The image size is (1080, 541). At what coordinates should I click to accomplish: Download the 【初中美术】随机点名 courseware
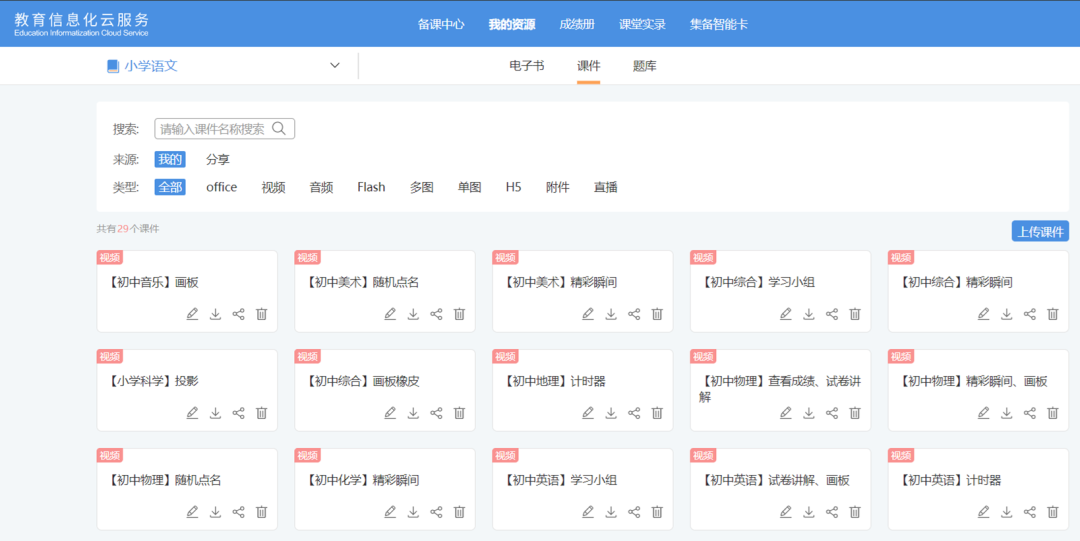[413, 314]
